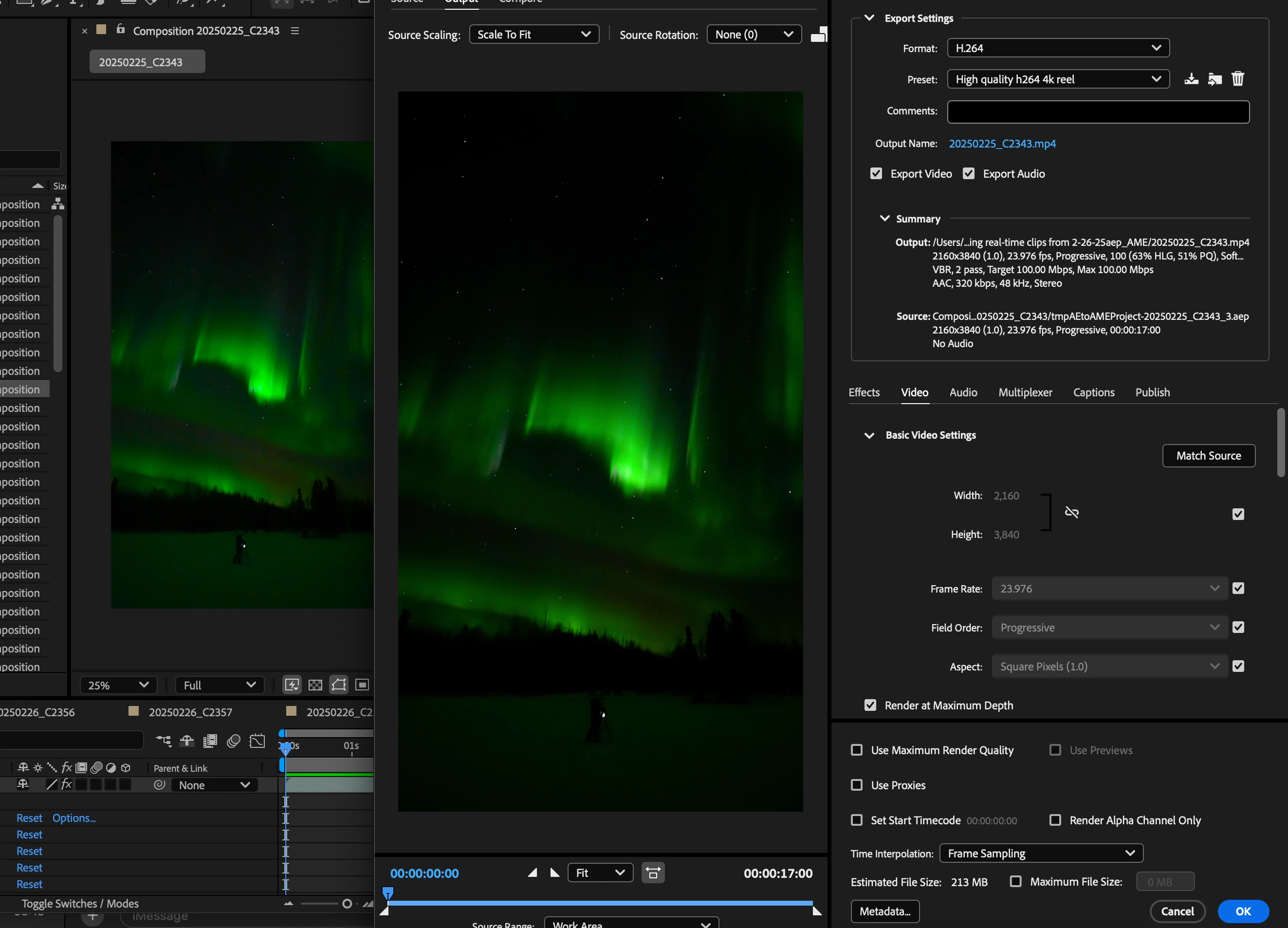Toggle the transparency grid icon

tap(315, 685)
